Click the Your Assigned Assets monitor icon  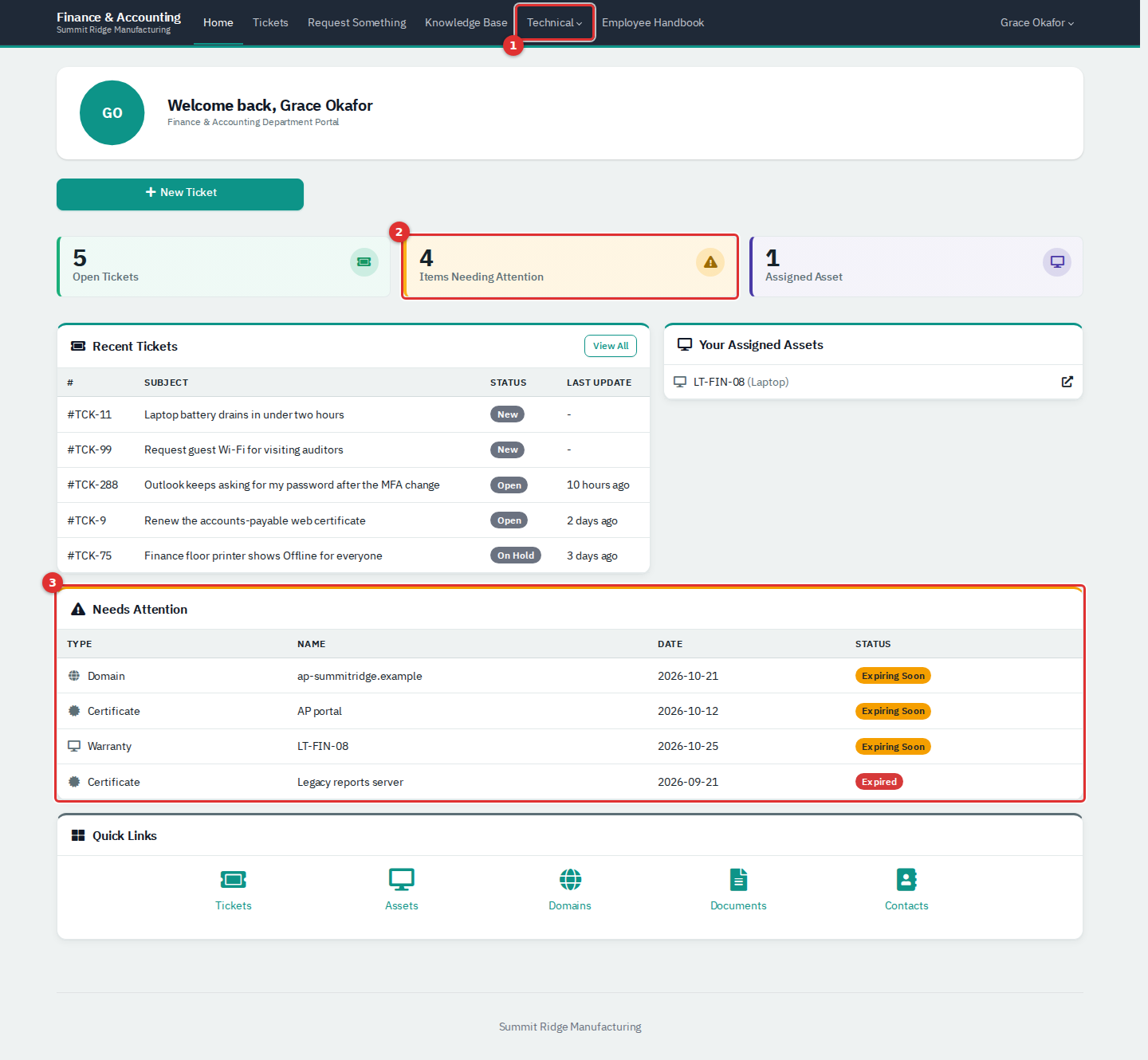[x=685, y=344]
